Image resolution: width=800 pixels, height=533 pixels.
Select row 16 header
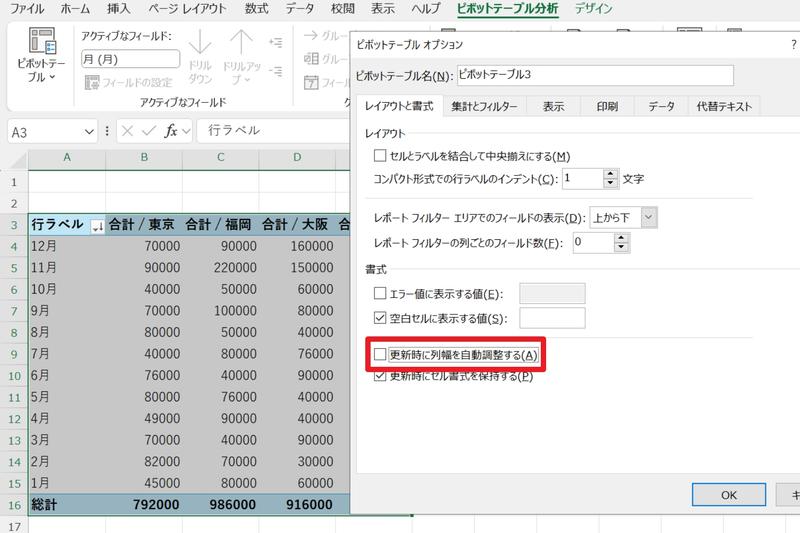[x=14, y=505]
